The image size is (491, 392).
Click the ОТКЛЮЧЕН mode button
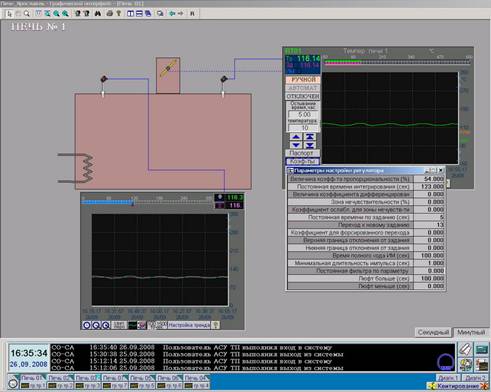pyautogui.click(x=303, y=96)
